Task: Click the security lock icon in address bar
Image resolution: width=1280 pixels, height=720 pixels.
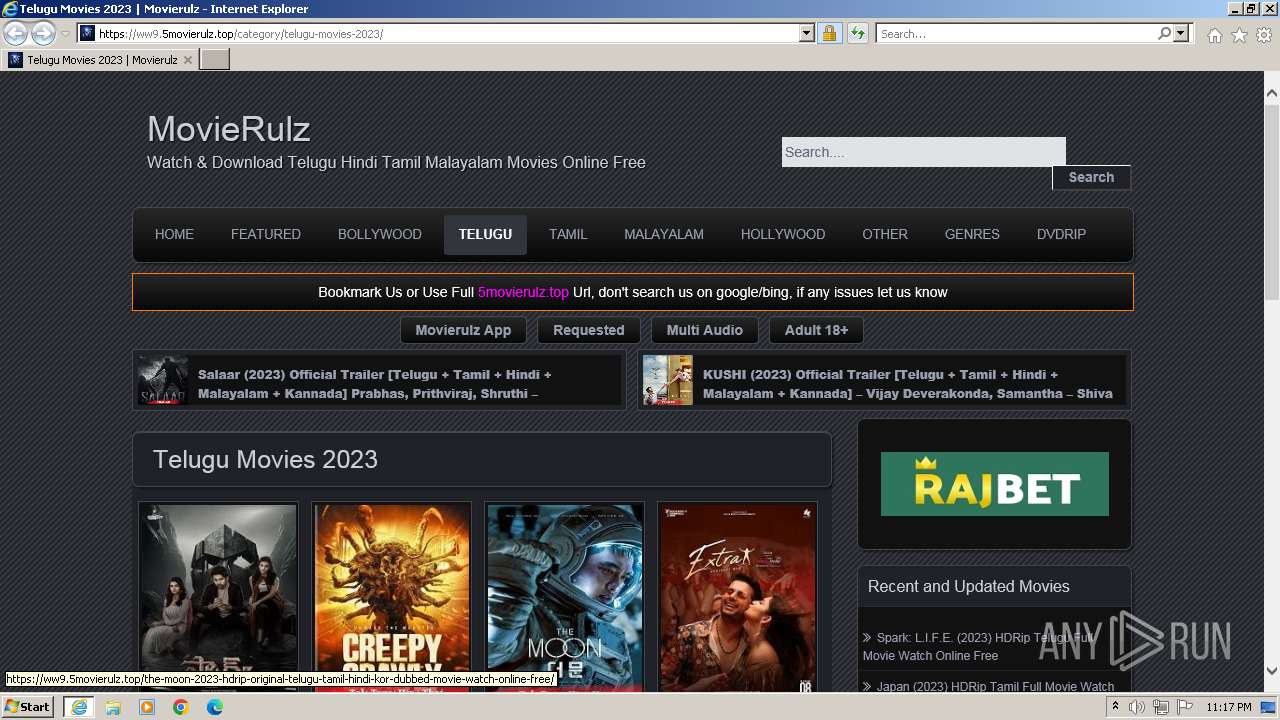Action: click(x=829, y=33)
